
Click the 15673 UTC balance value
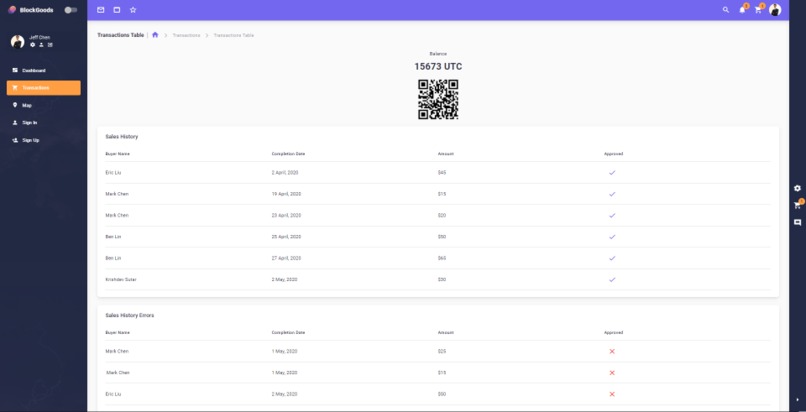coord(438,67)
